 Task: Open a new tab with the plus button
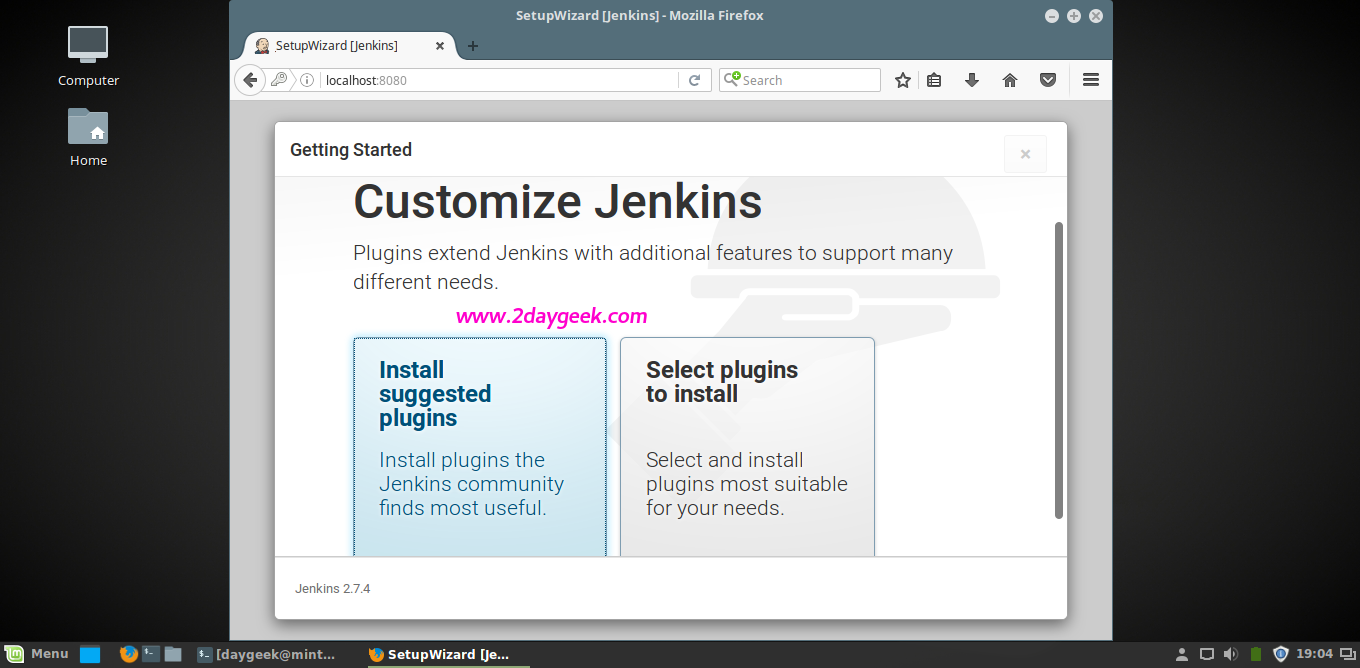coord(473,46)
